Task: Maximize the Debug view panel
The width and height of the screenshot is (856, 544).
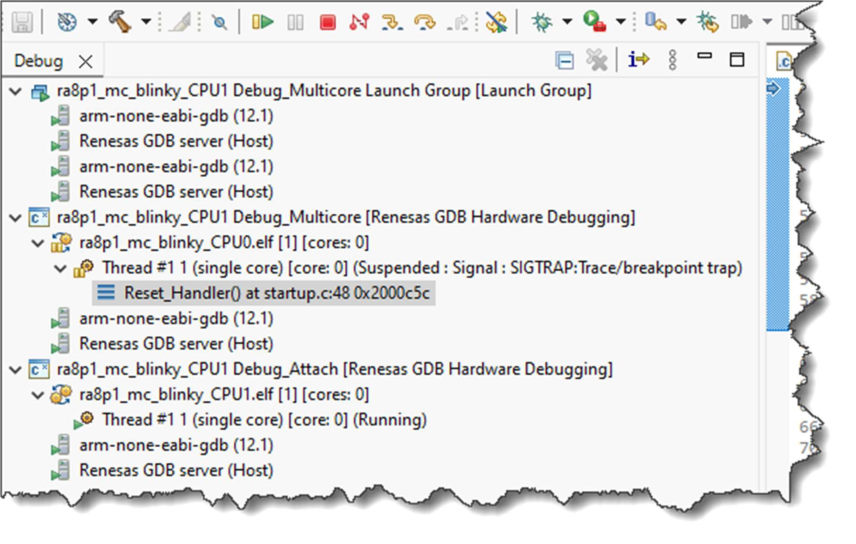Action: tap(737, 59)
